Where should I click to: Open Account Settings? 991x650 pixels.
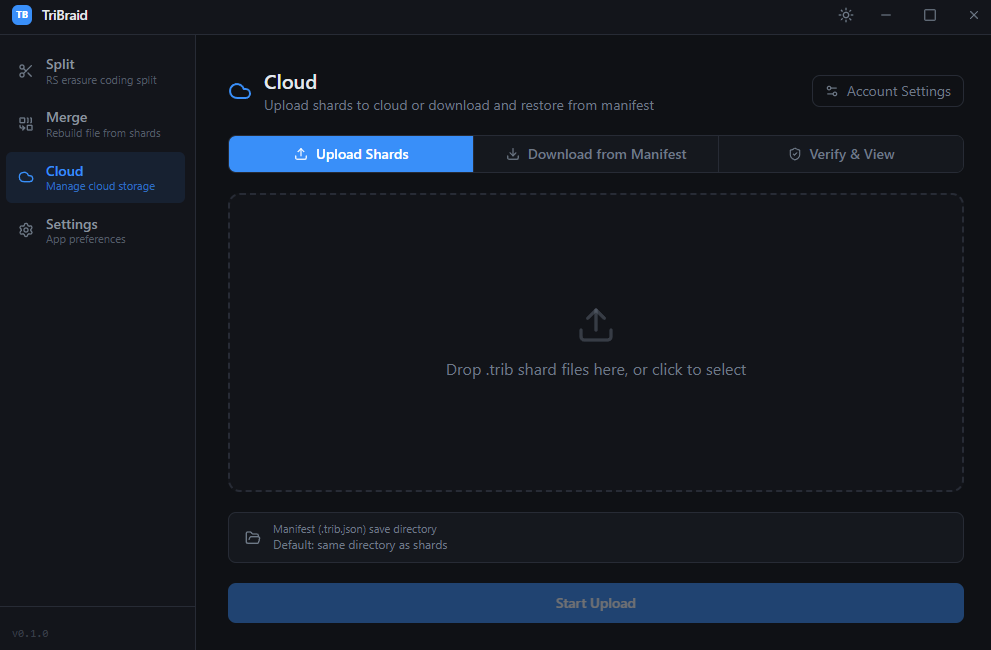tap(887, 91)
